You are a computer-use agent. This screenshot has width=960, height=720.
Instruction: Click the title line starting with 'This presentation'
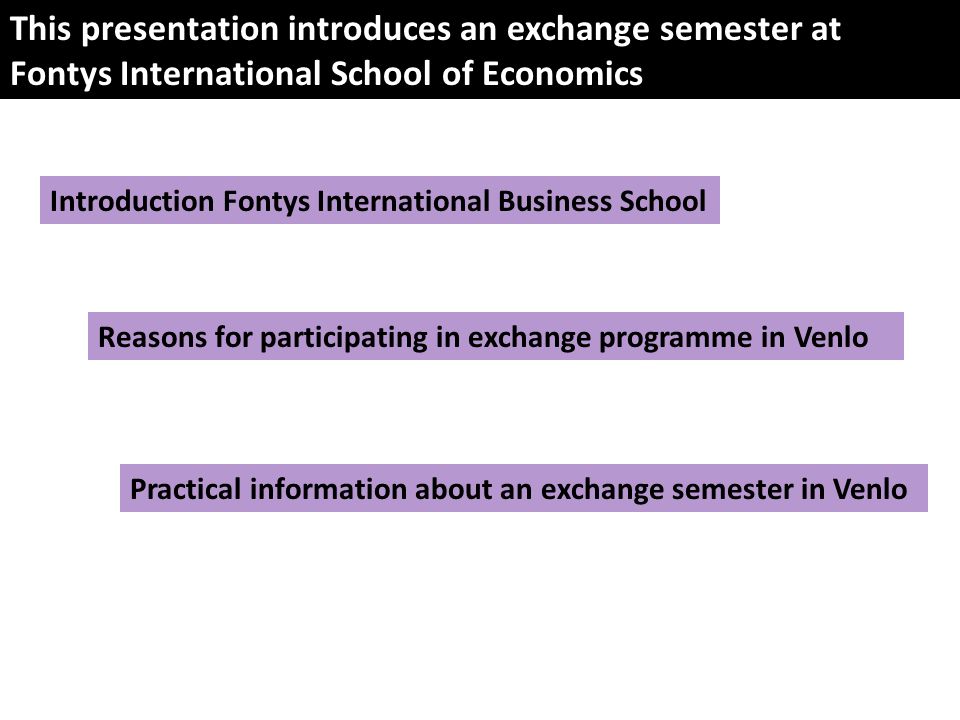pos(426,29)
